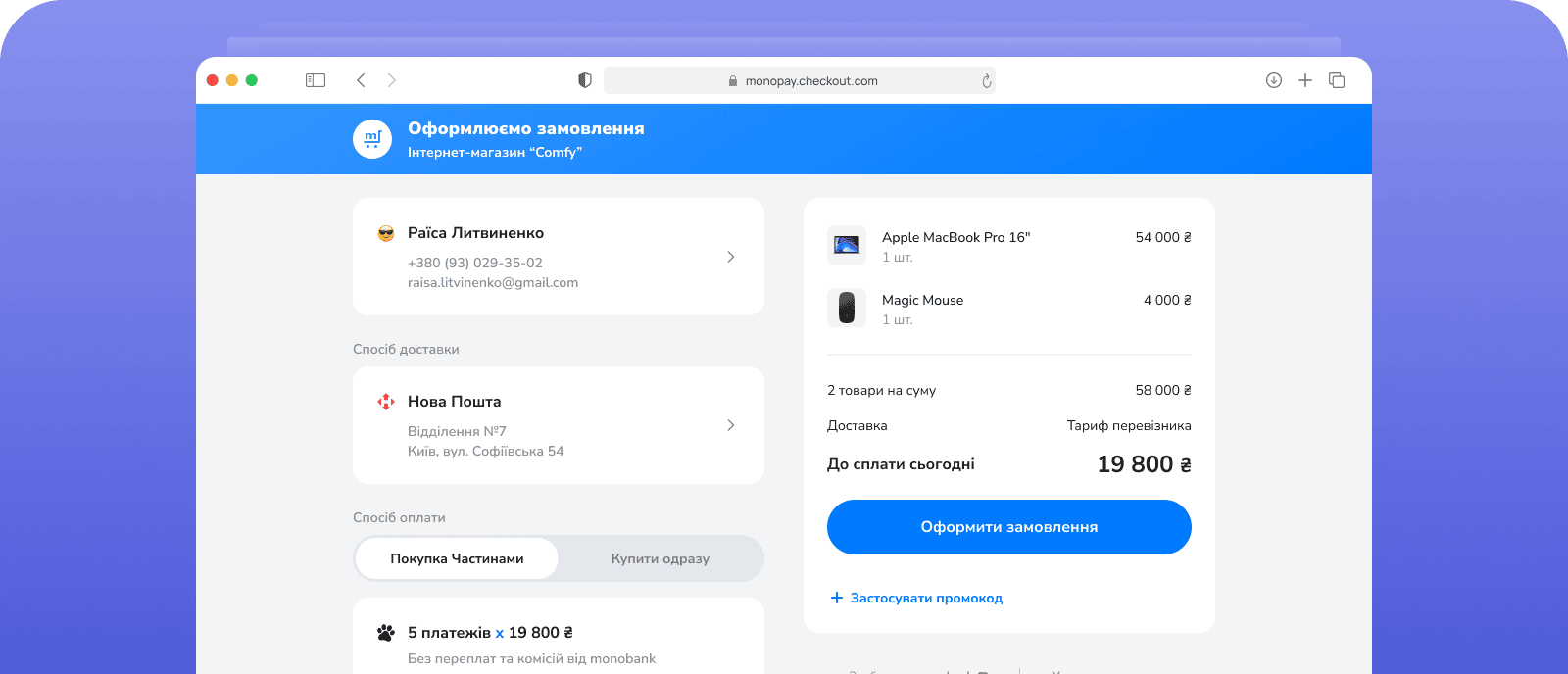Open the Magic Mouse product thumbnail
The width and height of the screenshot is (1568, 674).
pyautogui.click(x=847, y=308)
